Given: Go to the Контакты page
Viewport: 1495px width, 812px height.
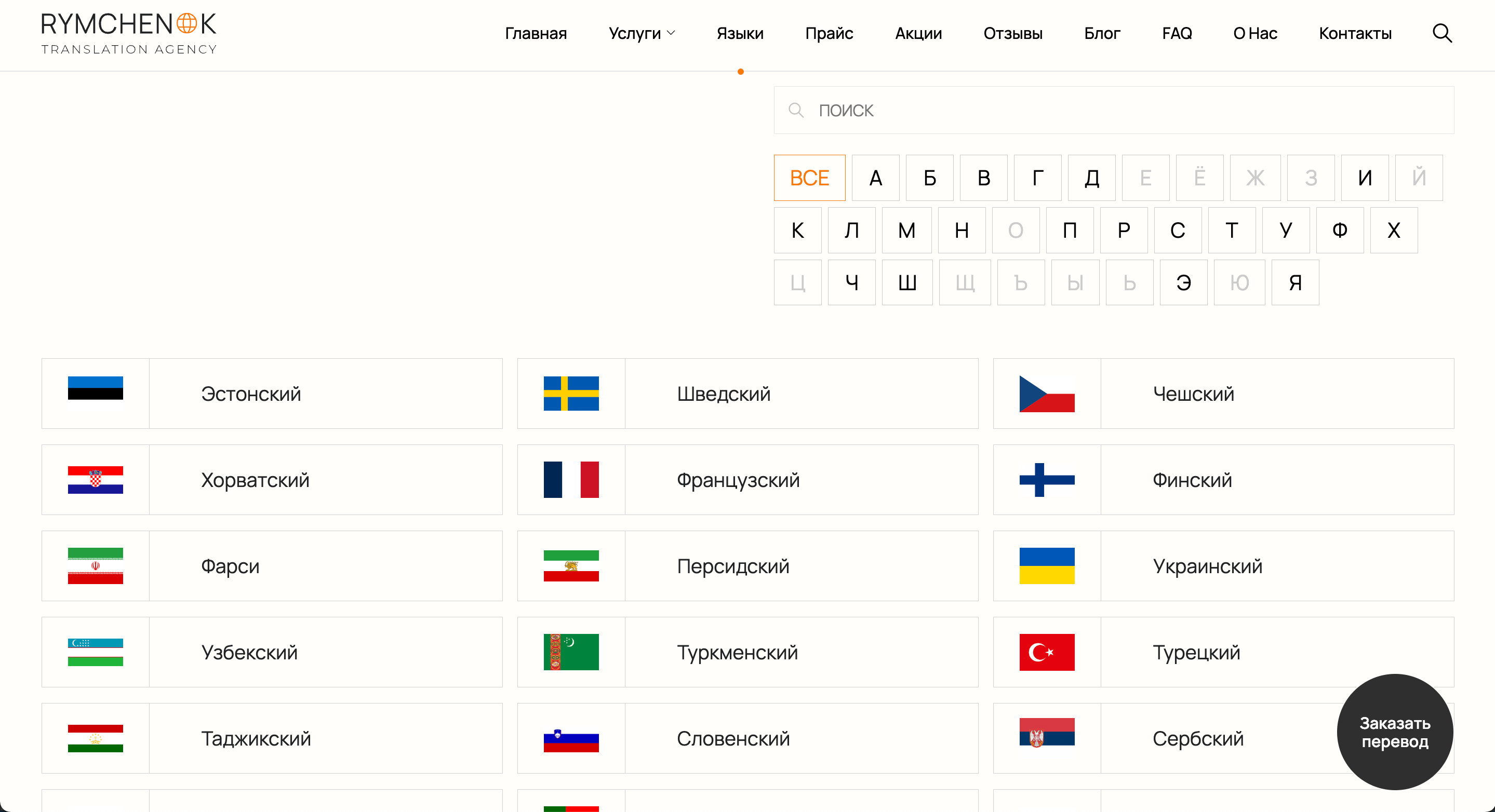Looking at the screenshot, I should [1355, 34].
